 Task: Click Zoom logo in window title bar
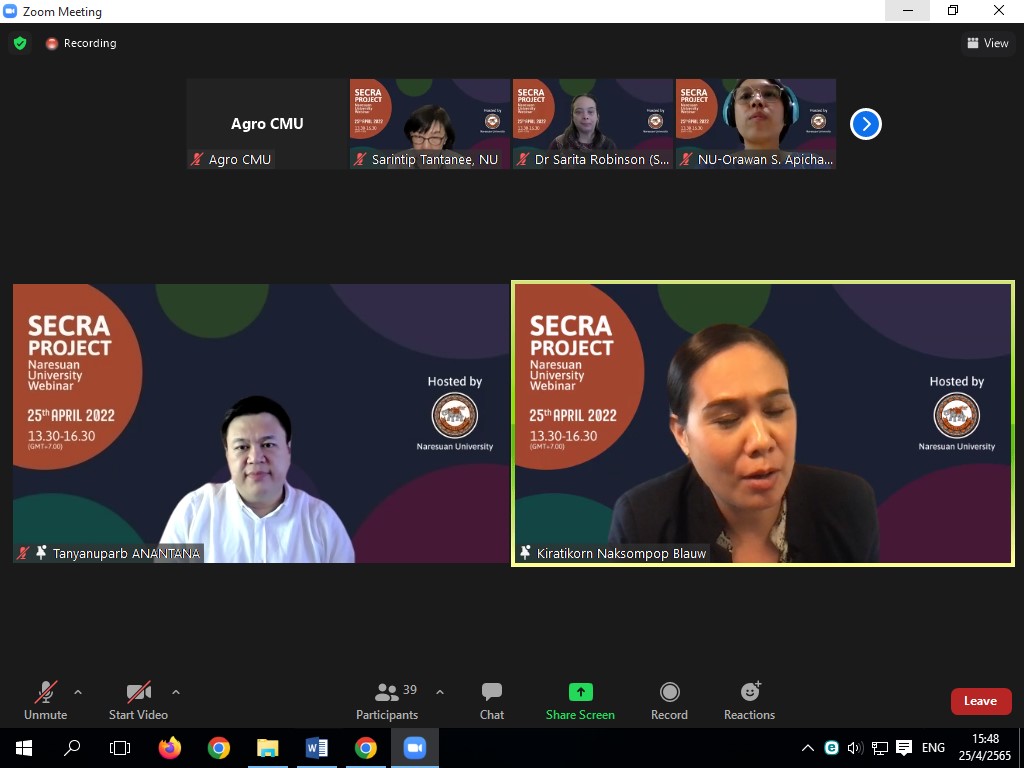point(10,11)
